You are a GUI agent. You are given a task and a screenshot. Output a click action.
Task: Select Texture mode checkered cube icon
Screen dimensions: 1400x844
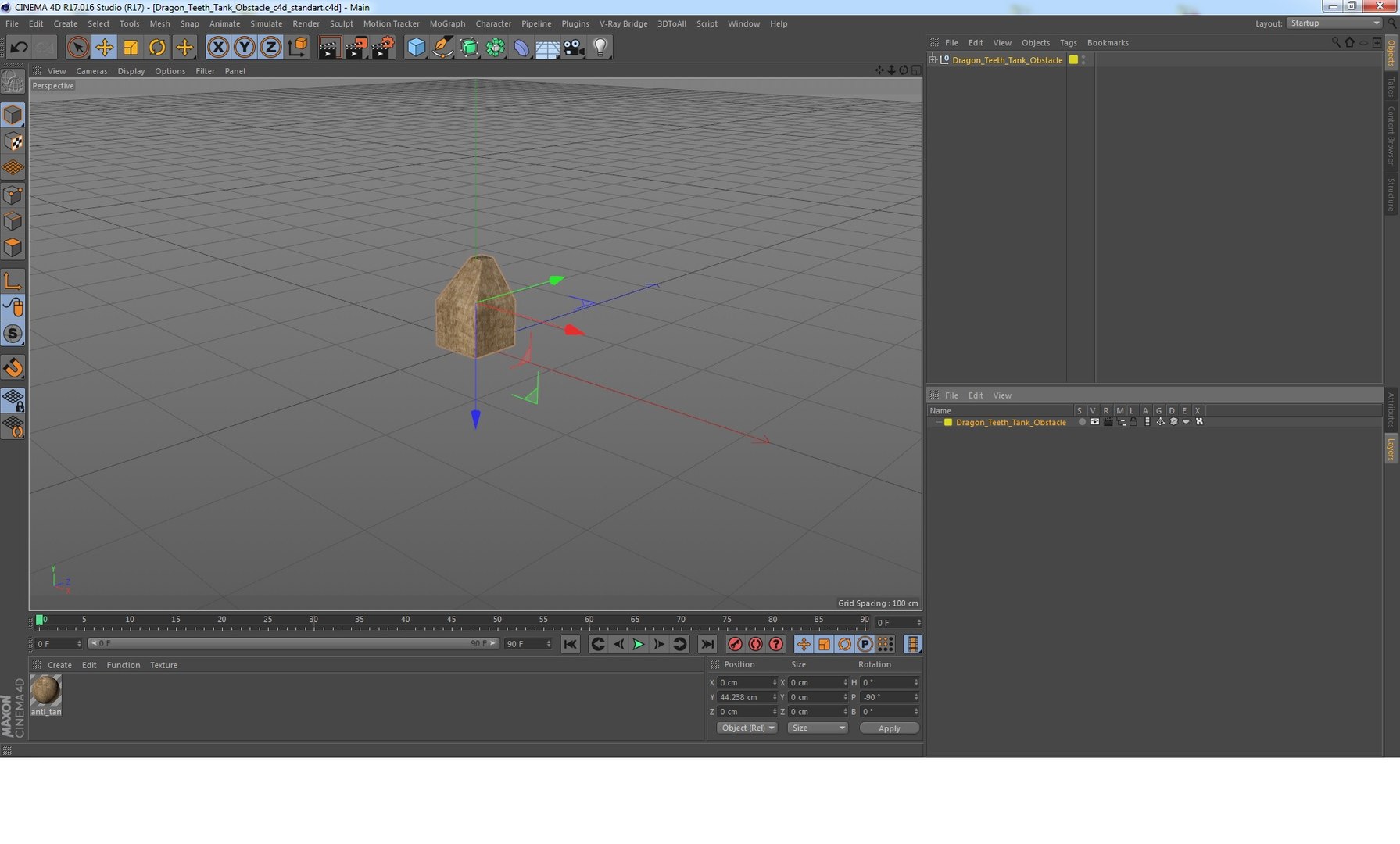pos(13,141)
